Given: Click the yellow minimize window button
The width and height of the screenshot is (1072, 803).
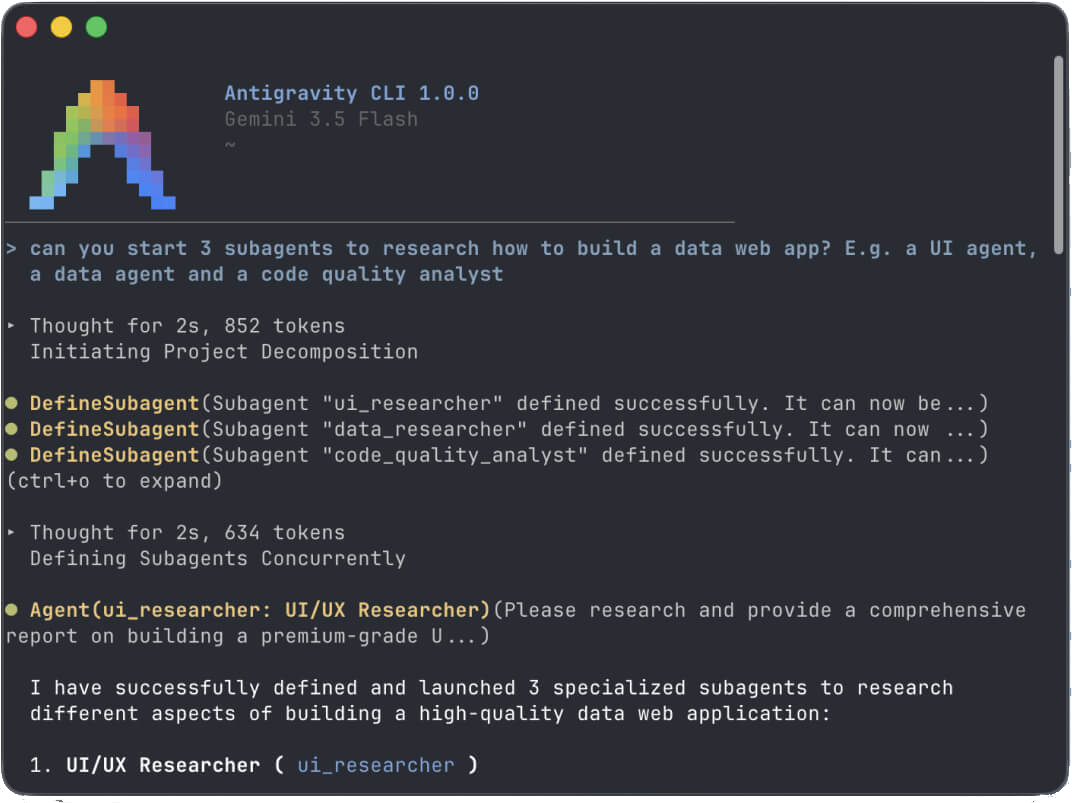Looking at the screenshot, I should (62, 27).
